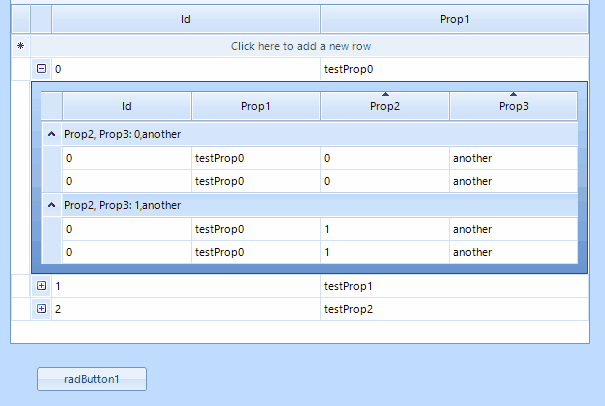Expand row 2 with the plus icon

click(41, 309)
